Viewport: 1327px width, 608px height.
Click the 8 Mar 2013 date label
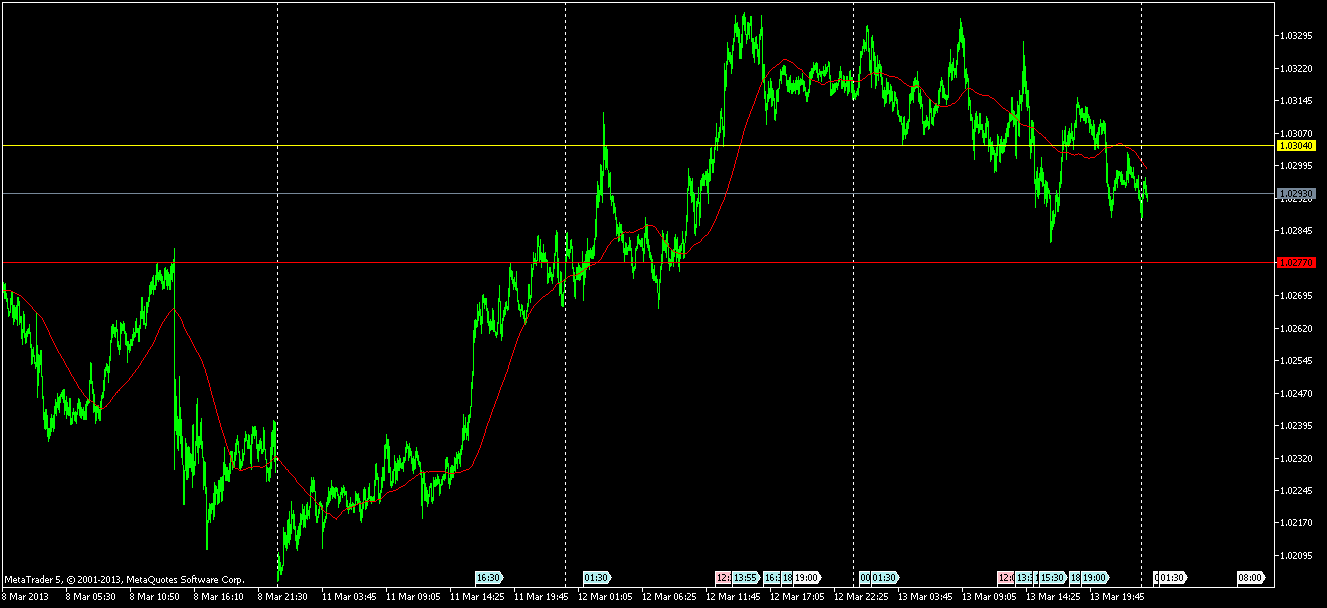click(x=25, y=597)
